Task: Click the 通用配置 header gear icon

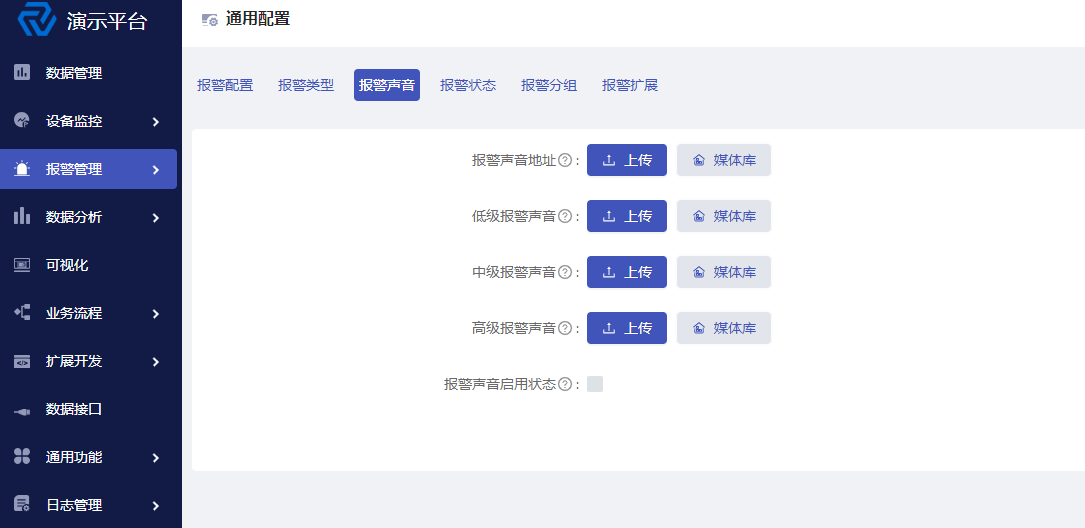Action: (x=210, y=20)
